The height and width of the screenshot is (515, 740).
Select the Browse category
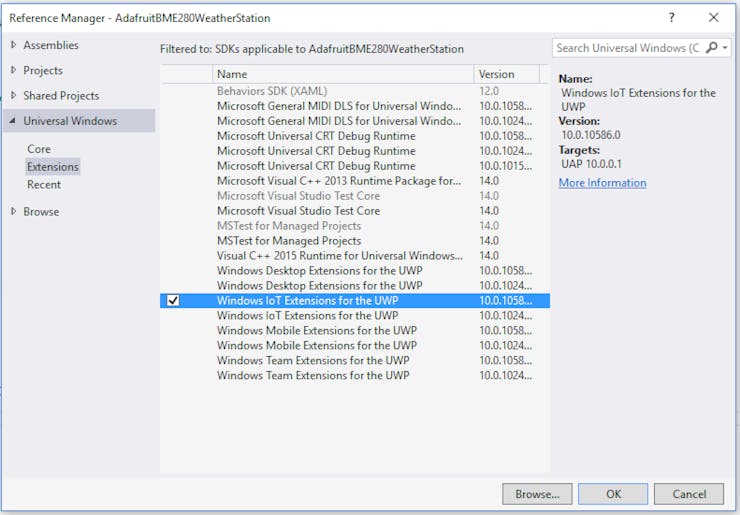[x=41, y=211]
